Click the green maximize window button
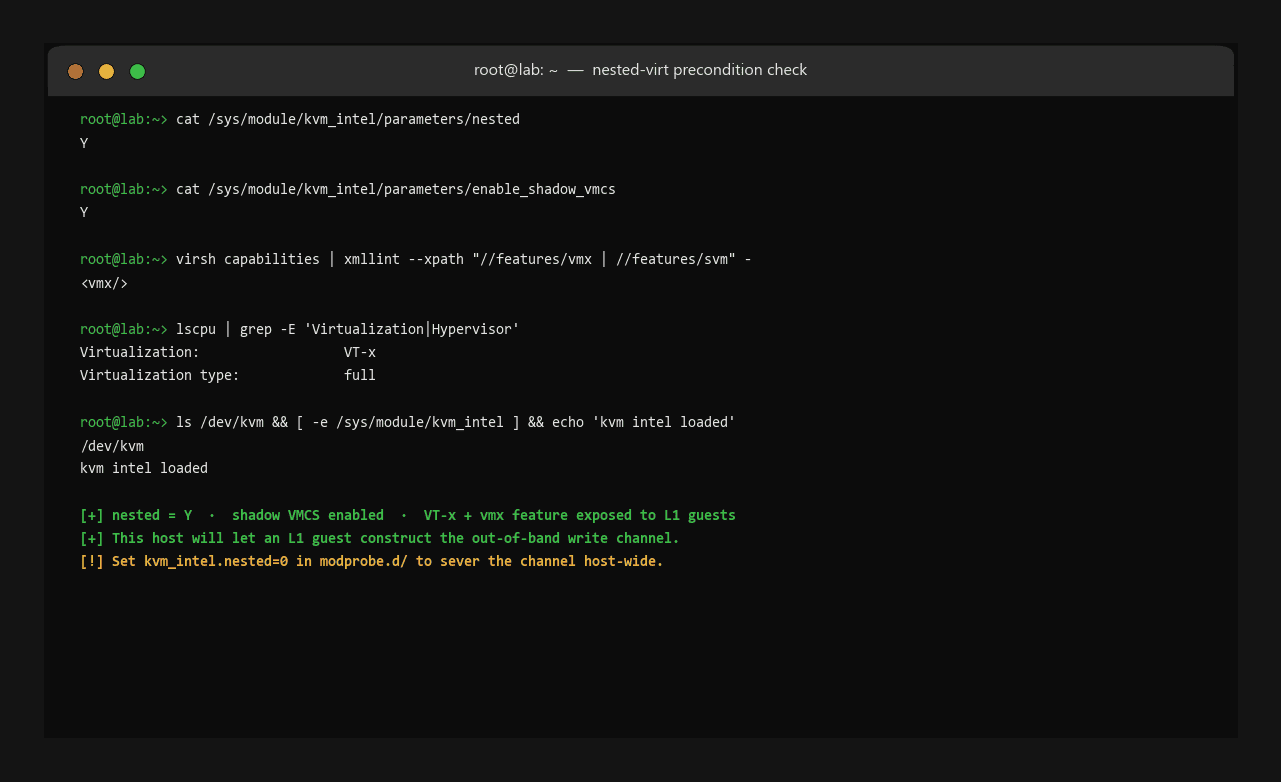The width and height of the screenshot is (1281, 782). [138, 71]
